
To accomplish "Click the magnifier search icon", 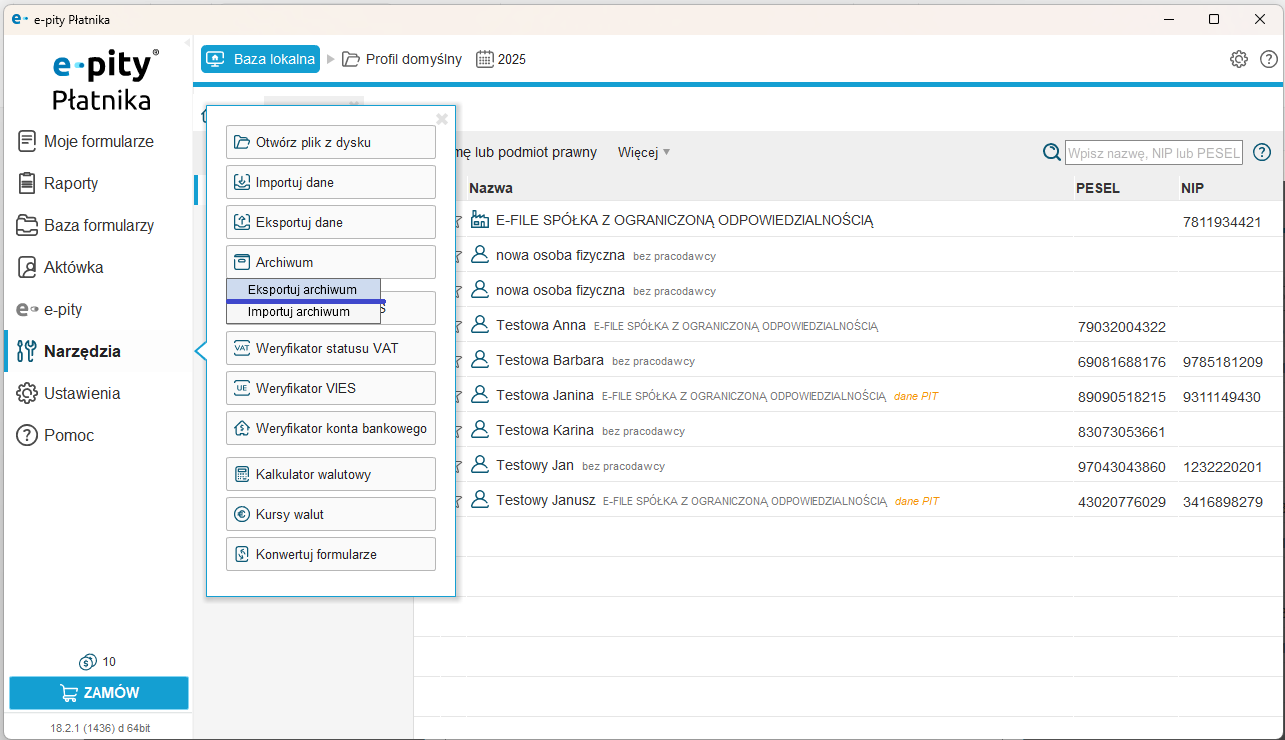I will pyautogui.click(x=1051, y=152).
